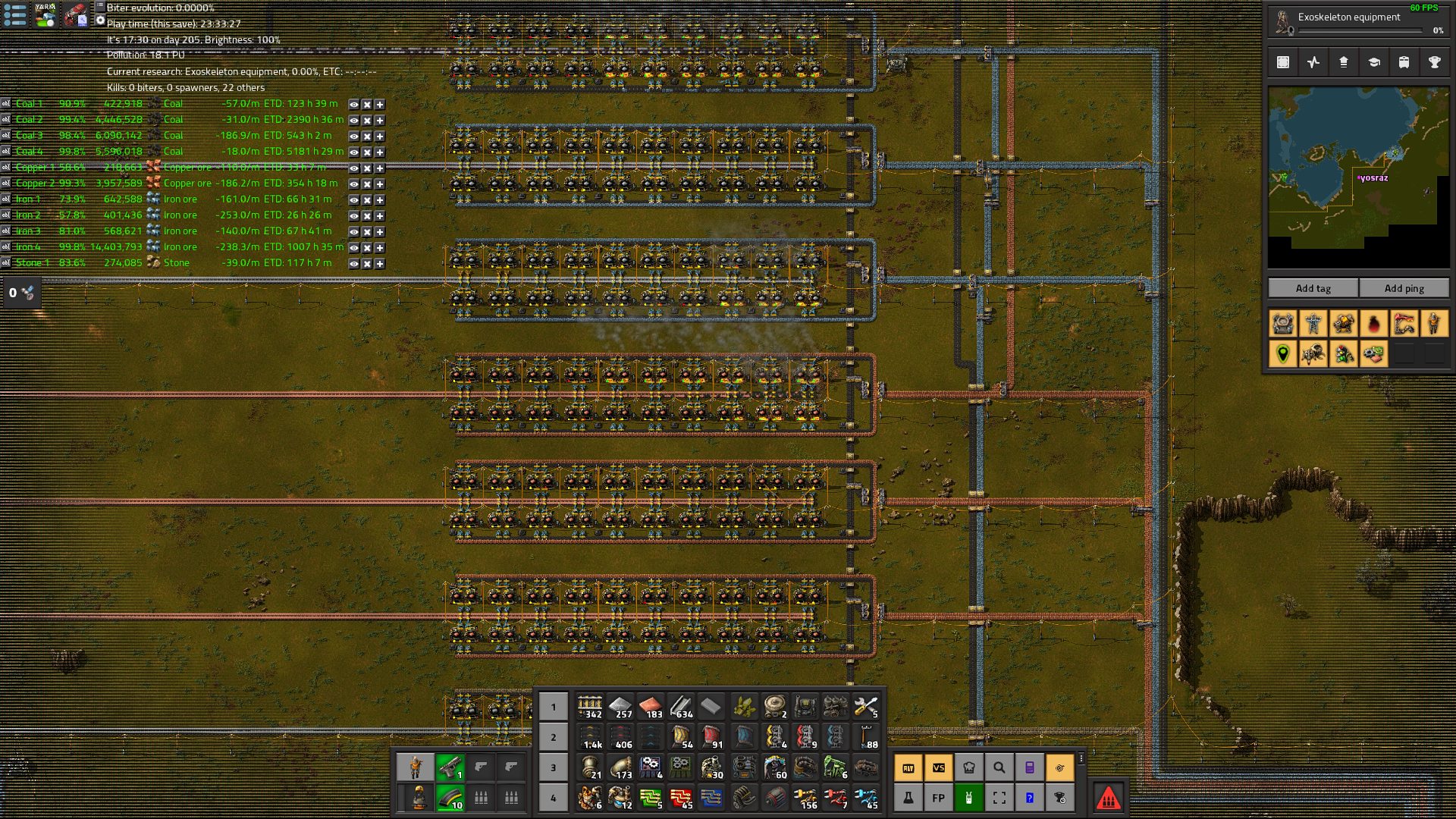
Task: Open main menu hamburger at top left
Action: [15, 14]
